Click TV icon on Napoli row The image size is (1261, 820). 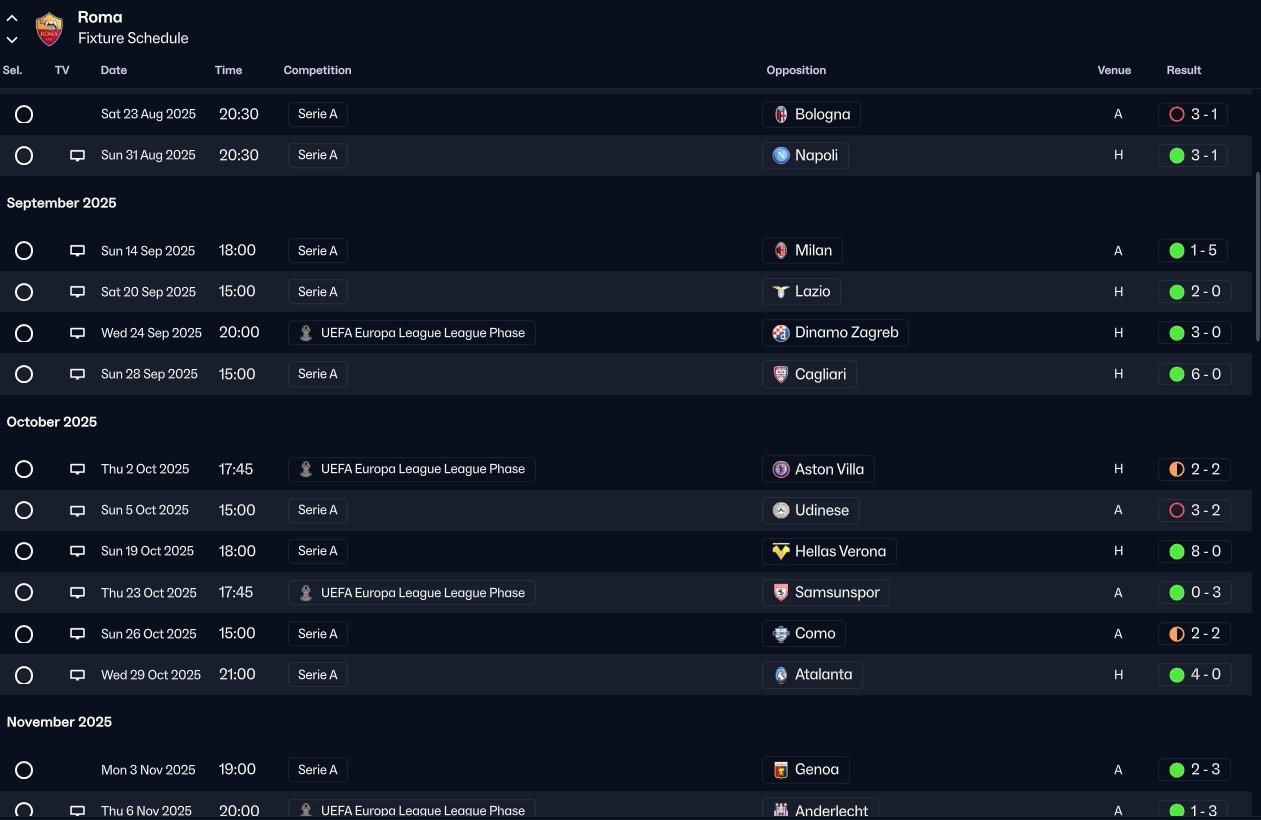[x=77, y=156]
